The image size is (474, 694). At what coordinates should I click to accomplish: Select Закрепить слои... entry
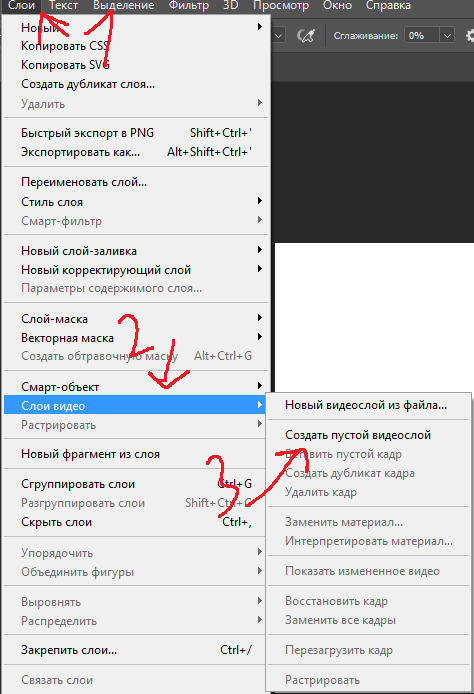pos(135,650)
